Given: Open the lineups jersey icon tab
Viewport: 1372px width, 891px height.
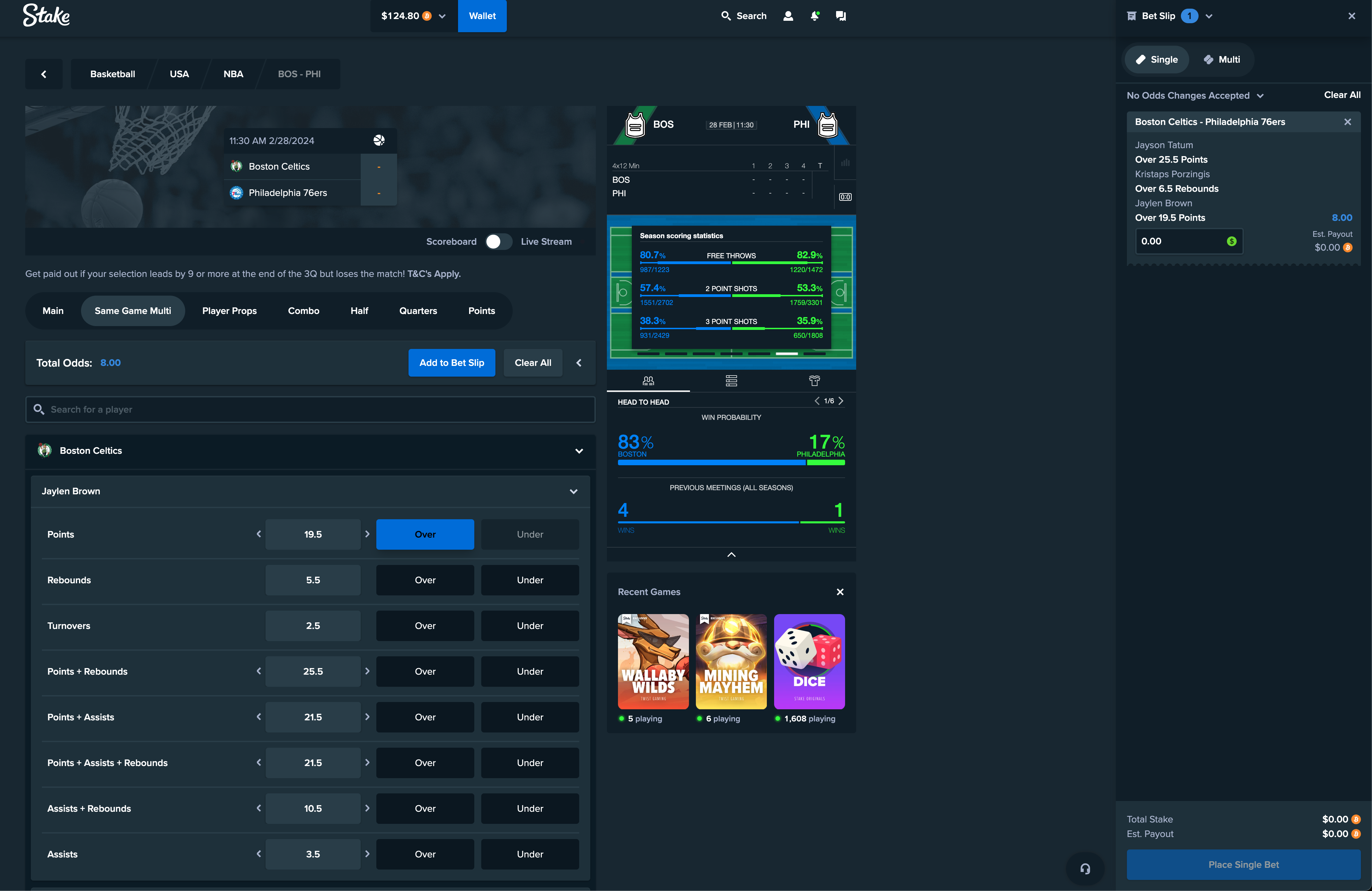Looking at the screenshot, I should pos(815,380).
